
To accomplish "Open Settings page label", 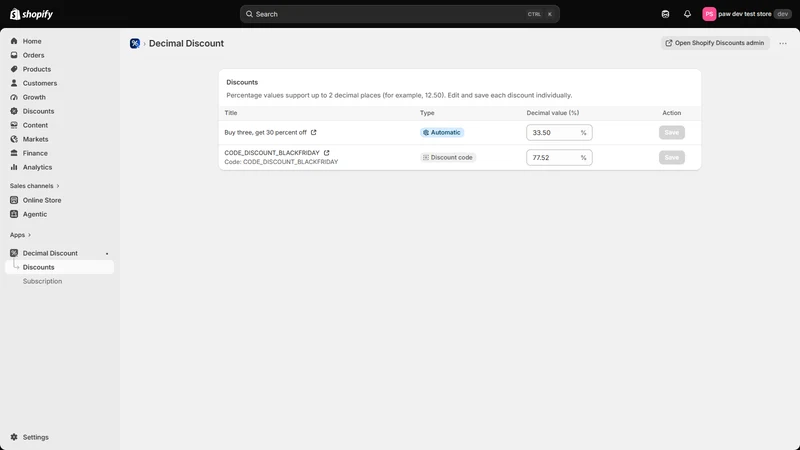I will click(x=36, y=437).
